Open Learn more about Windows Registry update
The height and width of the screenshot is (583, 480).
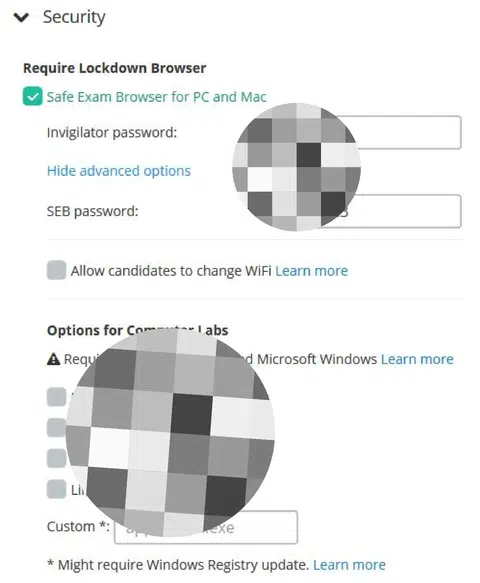(x=349, y=565)
